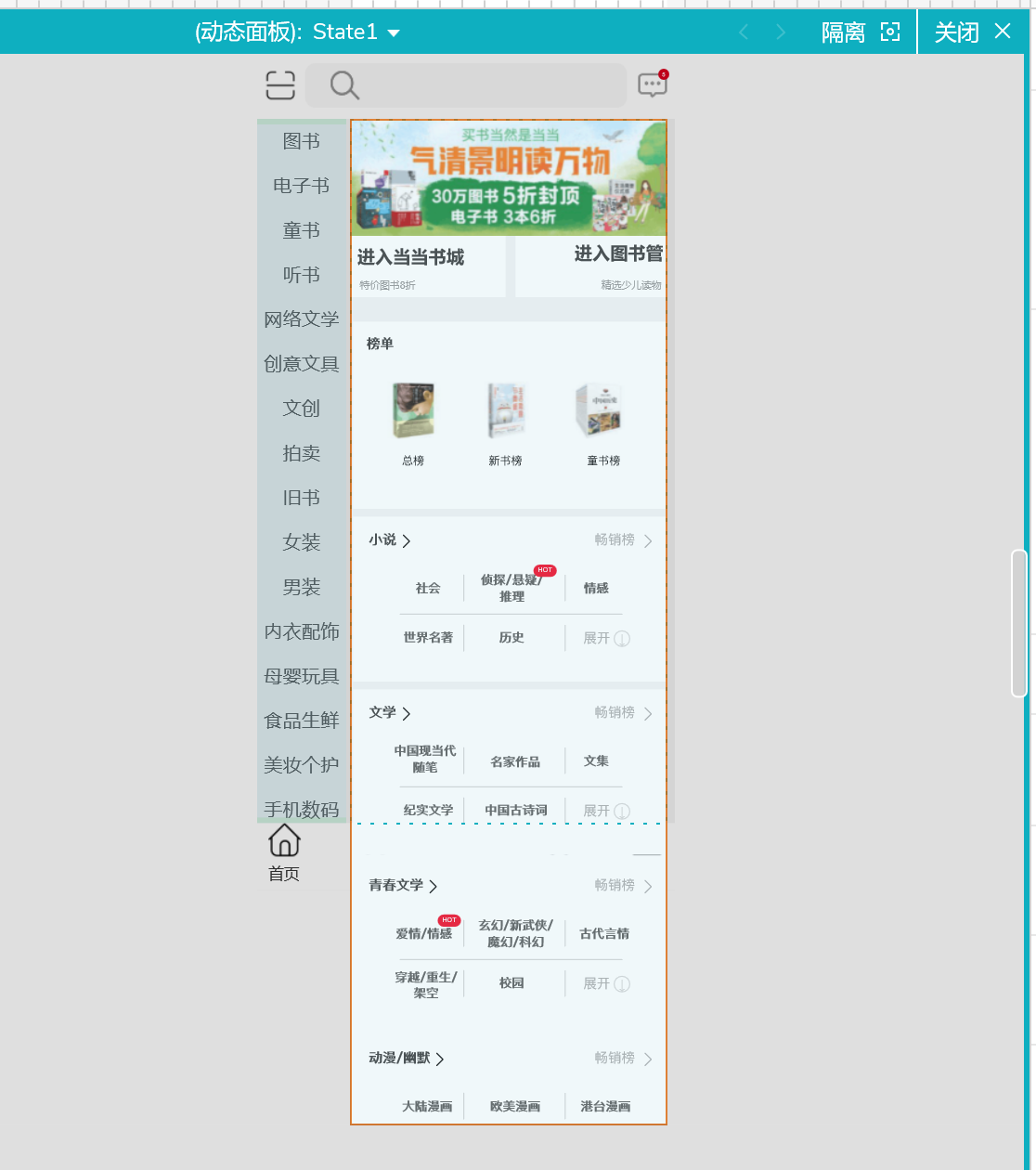Image resolution: width=1036 pixels, height=1170 pixels.
Task: Expand the 动漫/幽默 category chevron
Action: [x=439, y=1059]
